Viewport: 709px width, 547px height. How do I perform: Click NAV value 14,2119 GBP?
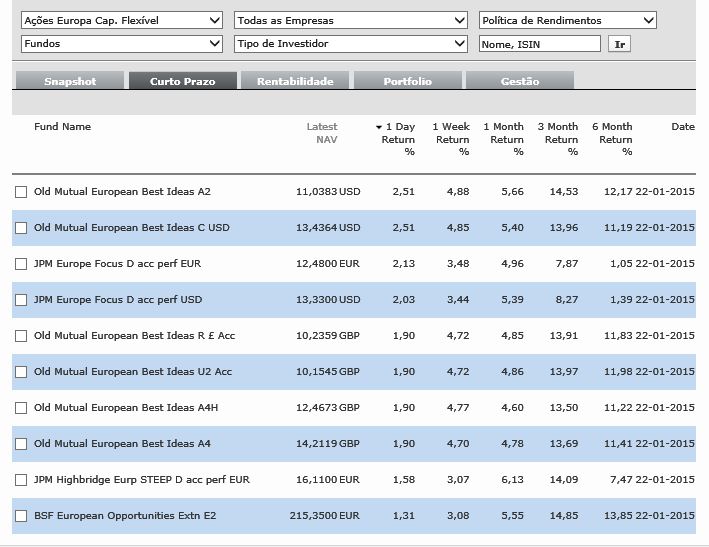pyautogui.click(x=328, y=443)
